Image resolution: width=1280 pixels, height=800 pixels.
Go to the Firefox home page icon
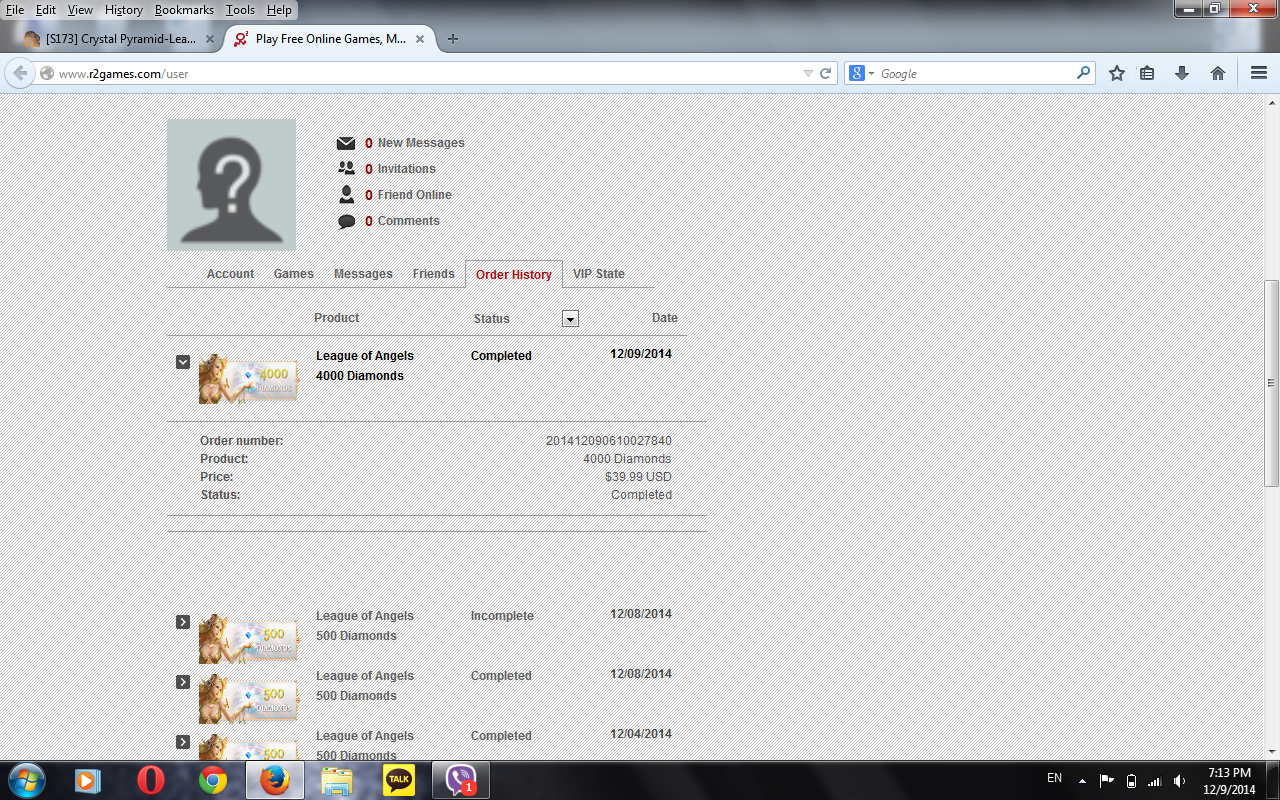(1218, 73)
